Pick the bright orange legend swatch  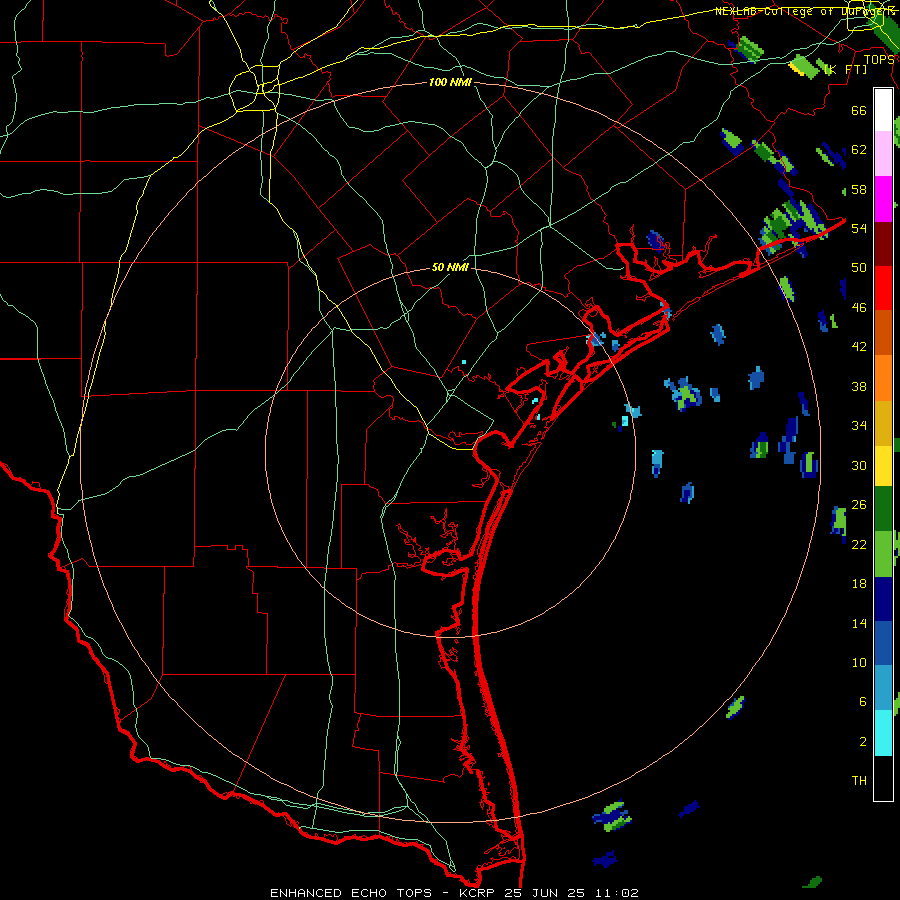(883, 378)
